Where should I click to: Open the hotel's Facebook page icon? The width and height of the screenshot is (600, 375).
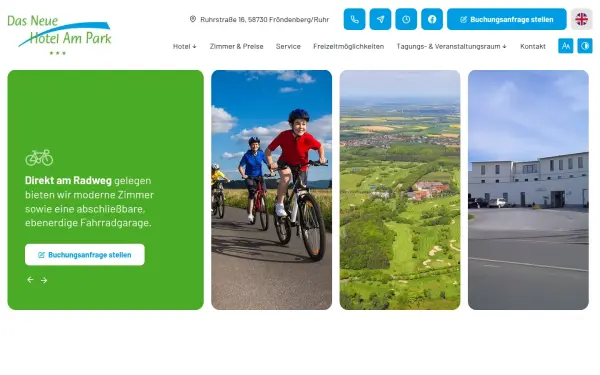click(432, 19)
